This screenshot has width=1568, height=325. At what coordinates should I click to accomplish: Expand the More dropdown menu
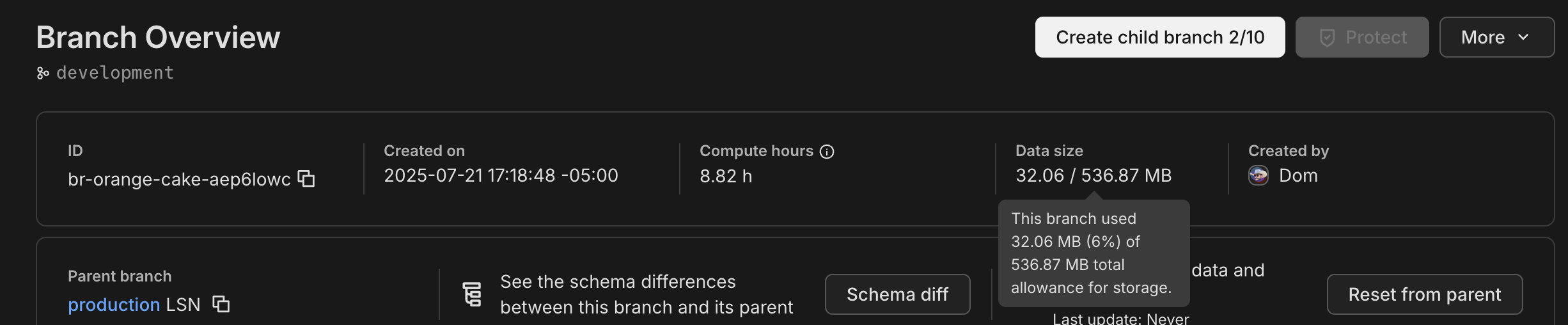tap(1496, 37)
